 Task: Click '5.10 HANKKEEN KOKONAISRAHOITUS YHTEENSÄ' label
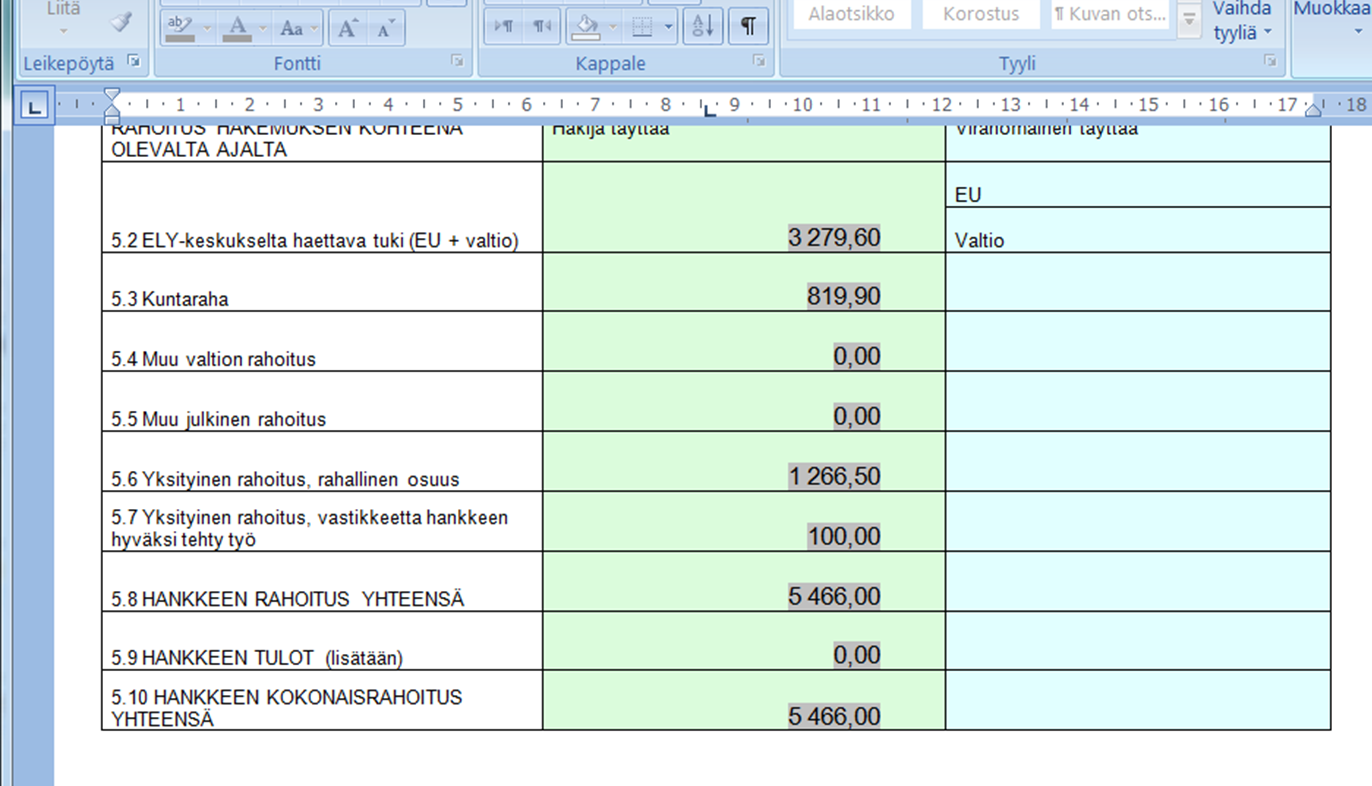tap(287, 707)
